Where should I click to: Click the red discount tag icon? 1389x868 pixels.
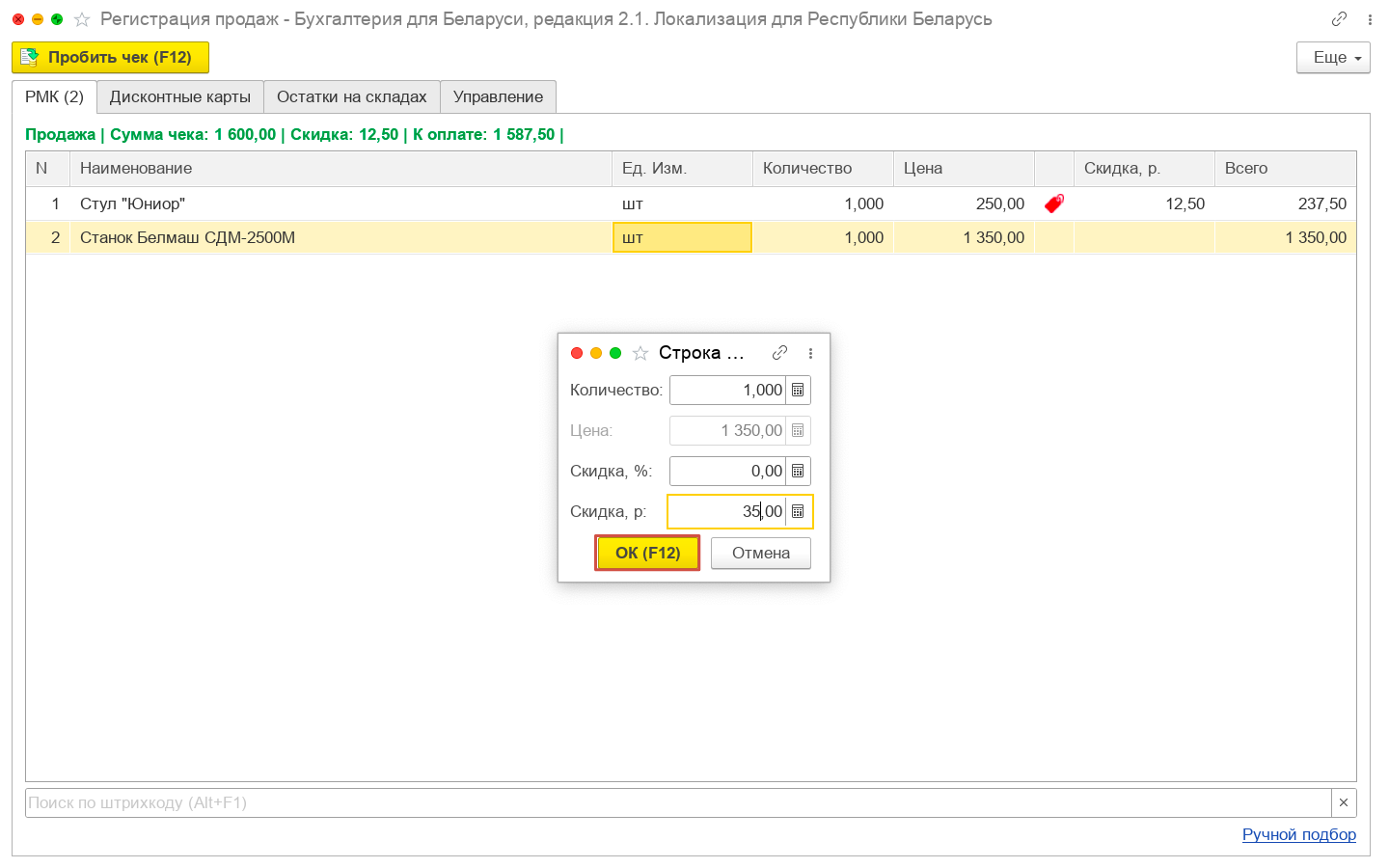pyautogui.click(x=1053, y=203)
